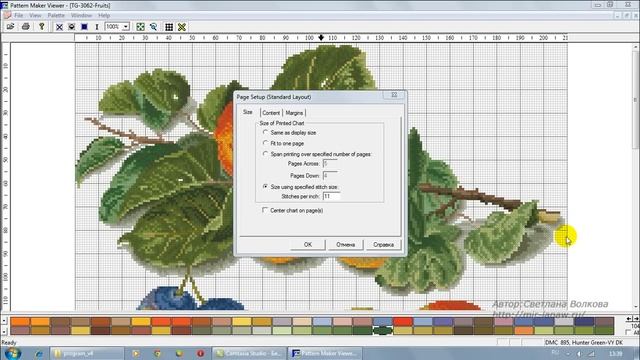640x360 pixels.
Task: Click the green fit-to-window toolbar icon
Action: (140, 27)
